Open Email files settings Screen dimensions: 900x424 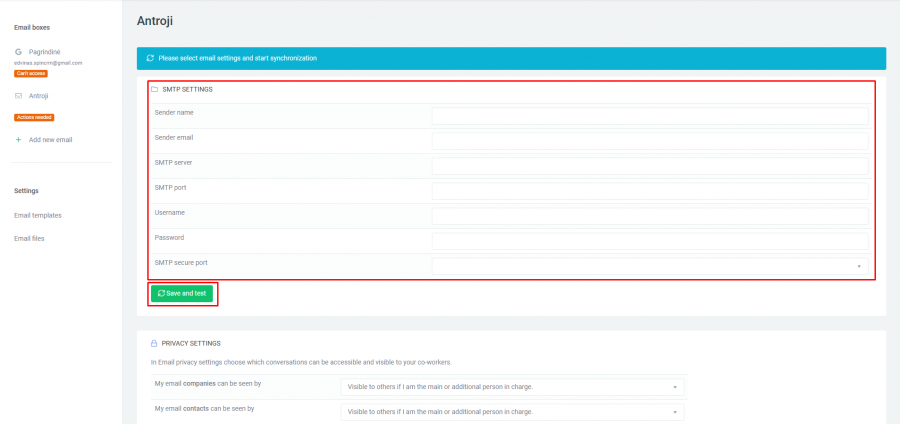pyautogui.click(x=29, y=238)
